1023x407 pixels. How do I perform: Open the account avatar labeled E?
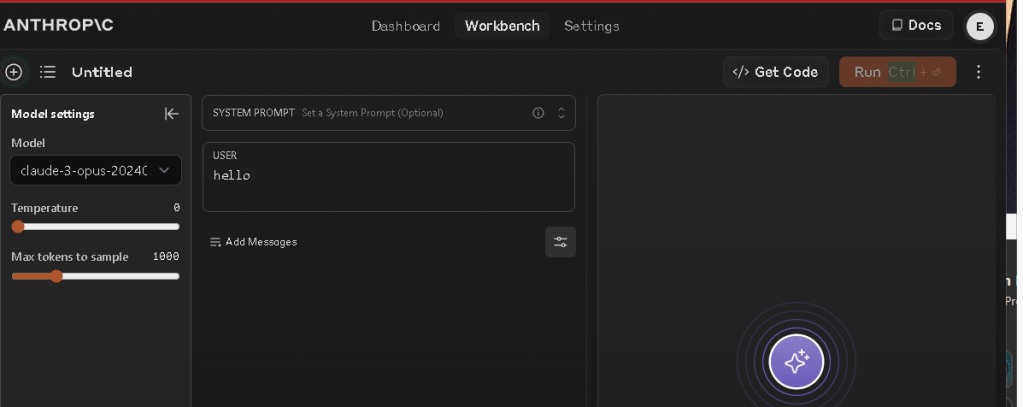pyautogui.click(x=979, y=27)
